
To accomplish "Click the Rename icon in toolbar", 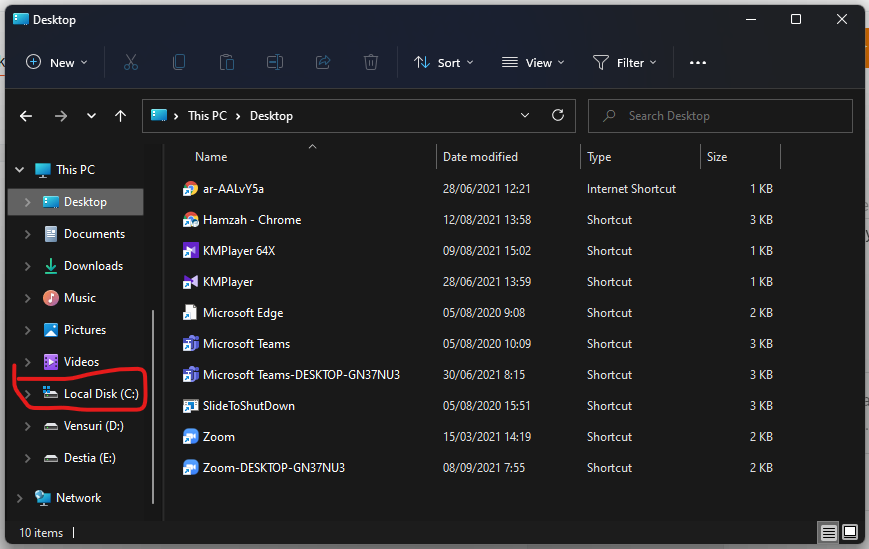I will click(275, 63).
